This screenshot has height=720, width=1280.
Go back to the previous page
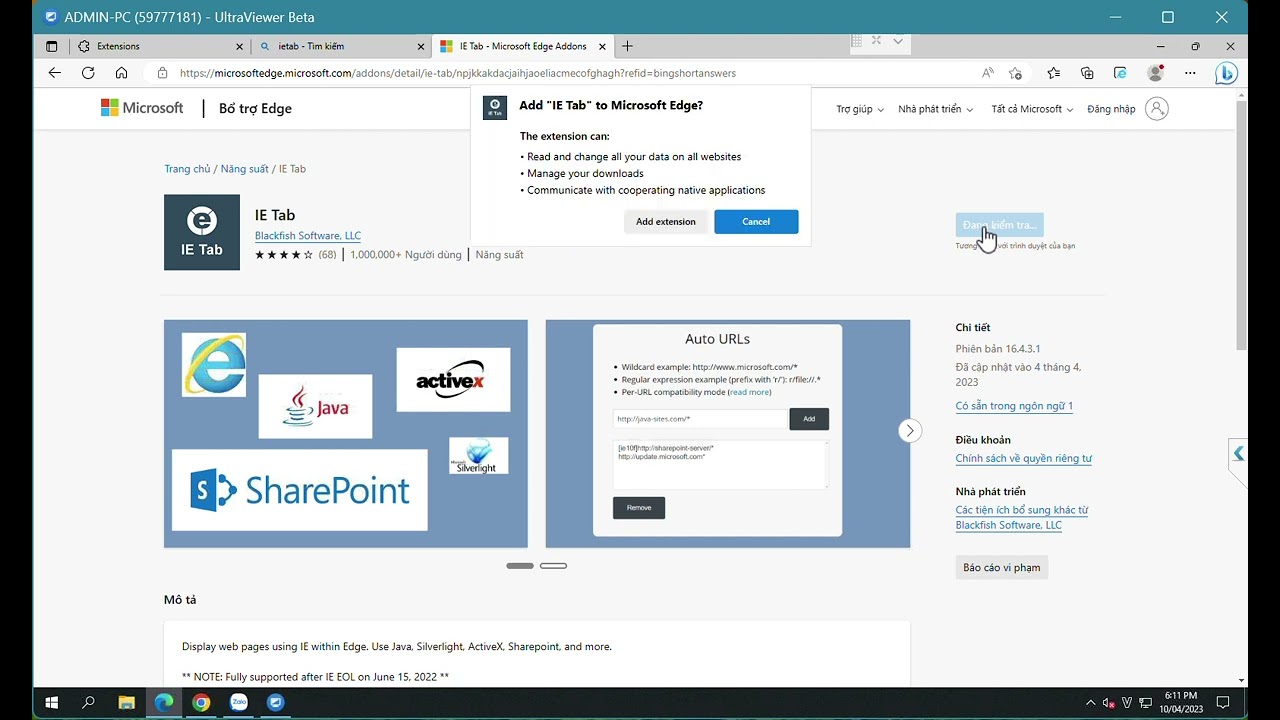pos(55,73)
